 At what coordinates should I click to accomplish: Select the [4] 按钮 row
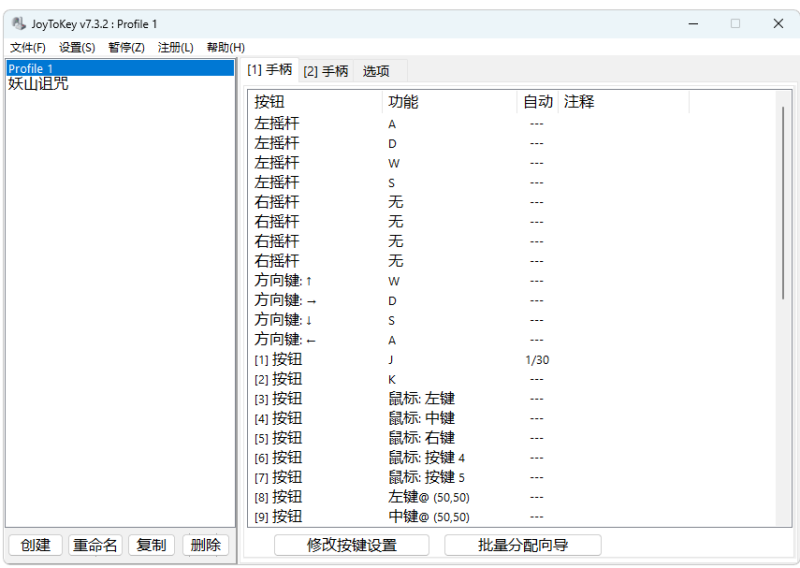pos(512,418)
